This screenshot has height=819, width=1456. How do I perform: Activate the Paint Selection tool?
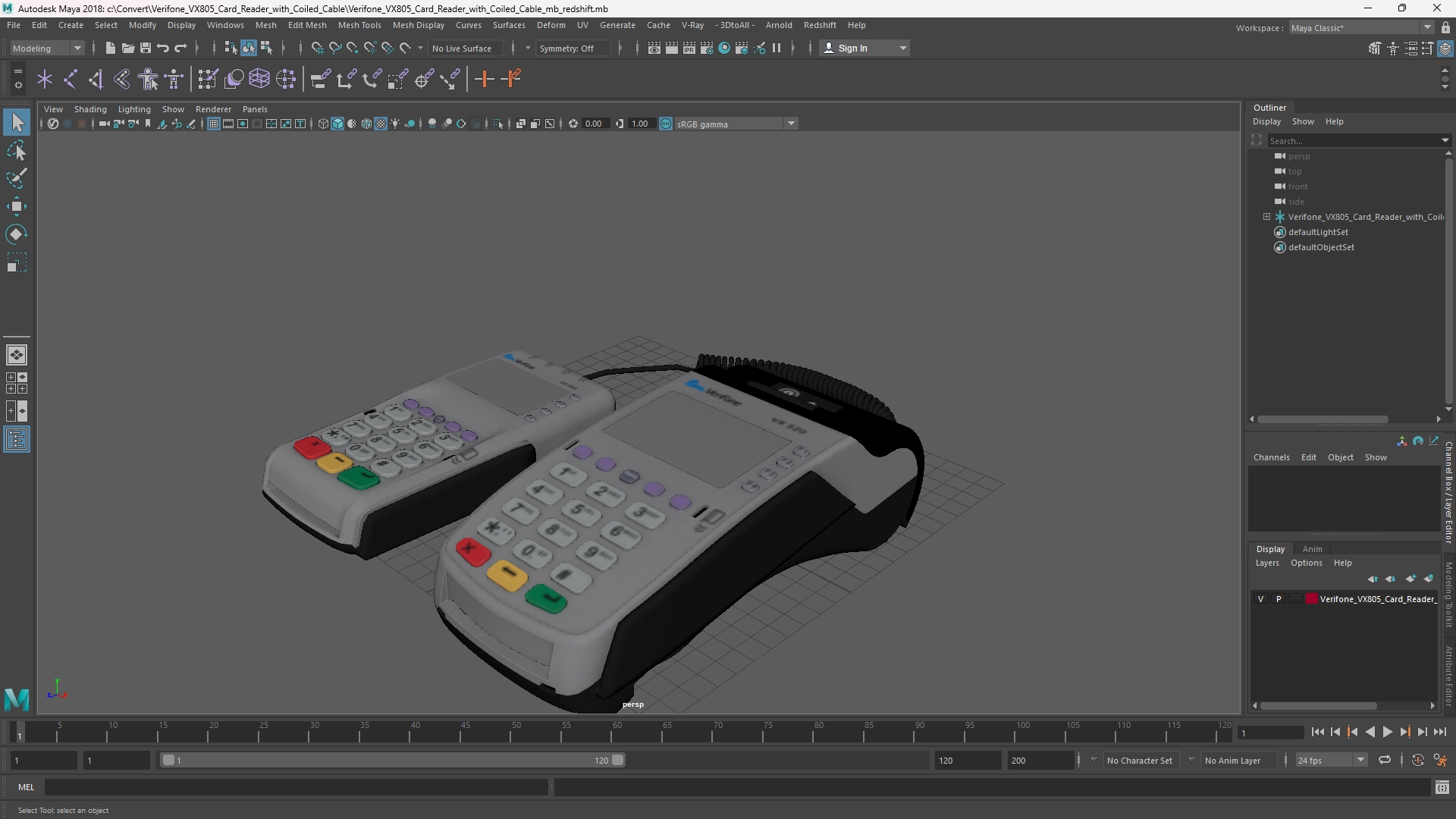tap(17, 179)
